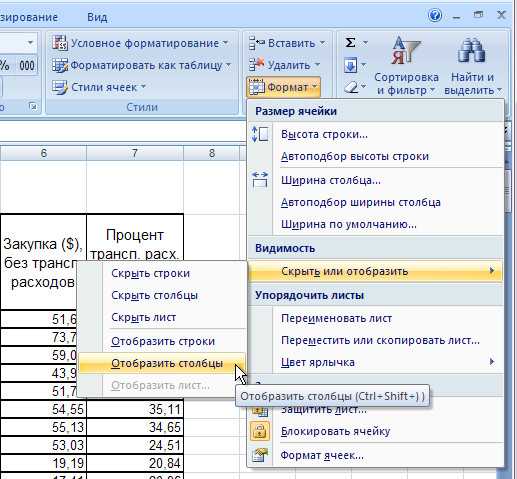Select Скрыть лист in submenu
The image size is (517, 479).
(x=162, y=317)
